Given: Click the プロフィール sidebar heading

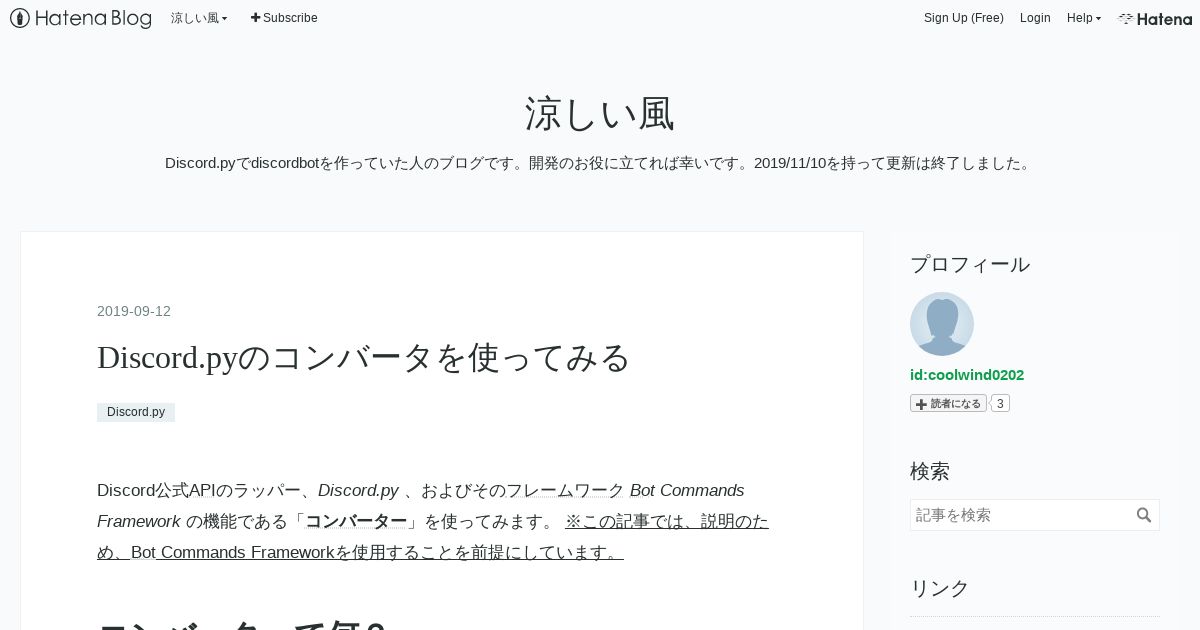Looking at the screenshot, I should coord(970,264).
